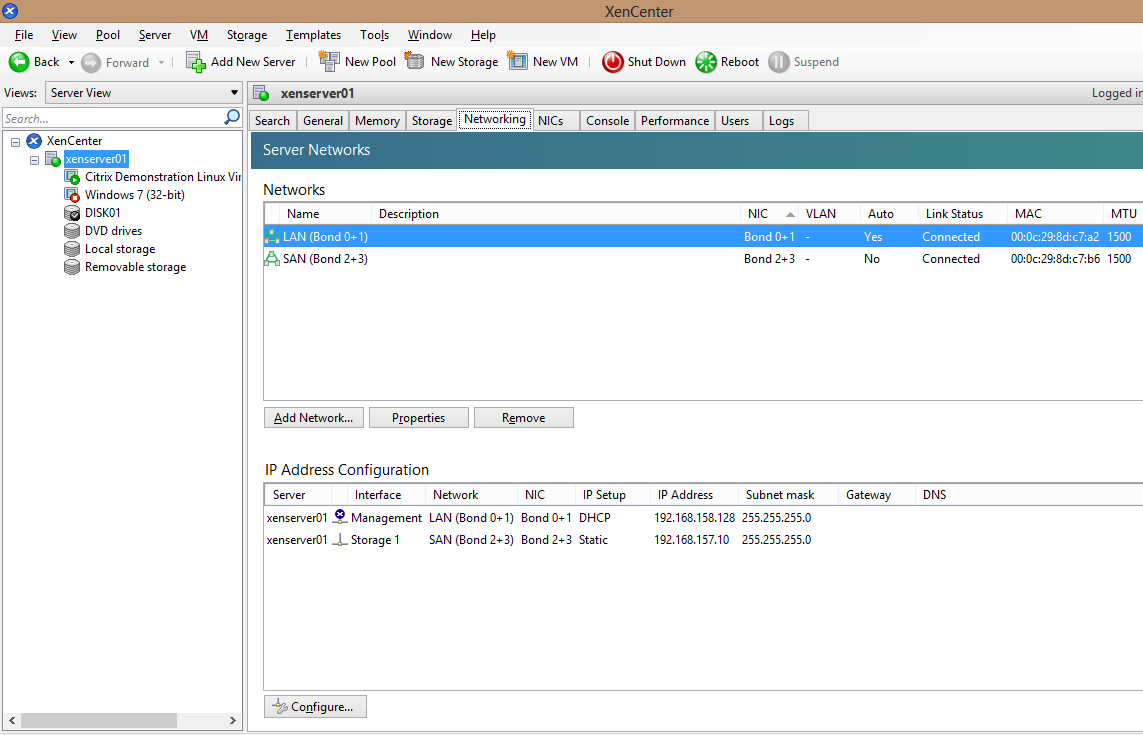Switch to the NICs tab
Viewport: 1143px width, 735px height.
550,121
